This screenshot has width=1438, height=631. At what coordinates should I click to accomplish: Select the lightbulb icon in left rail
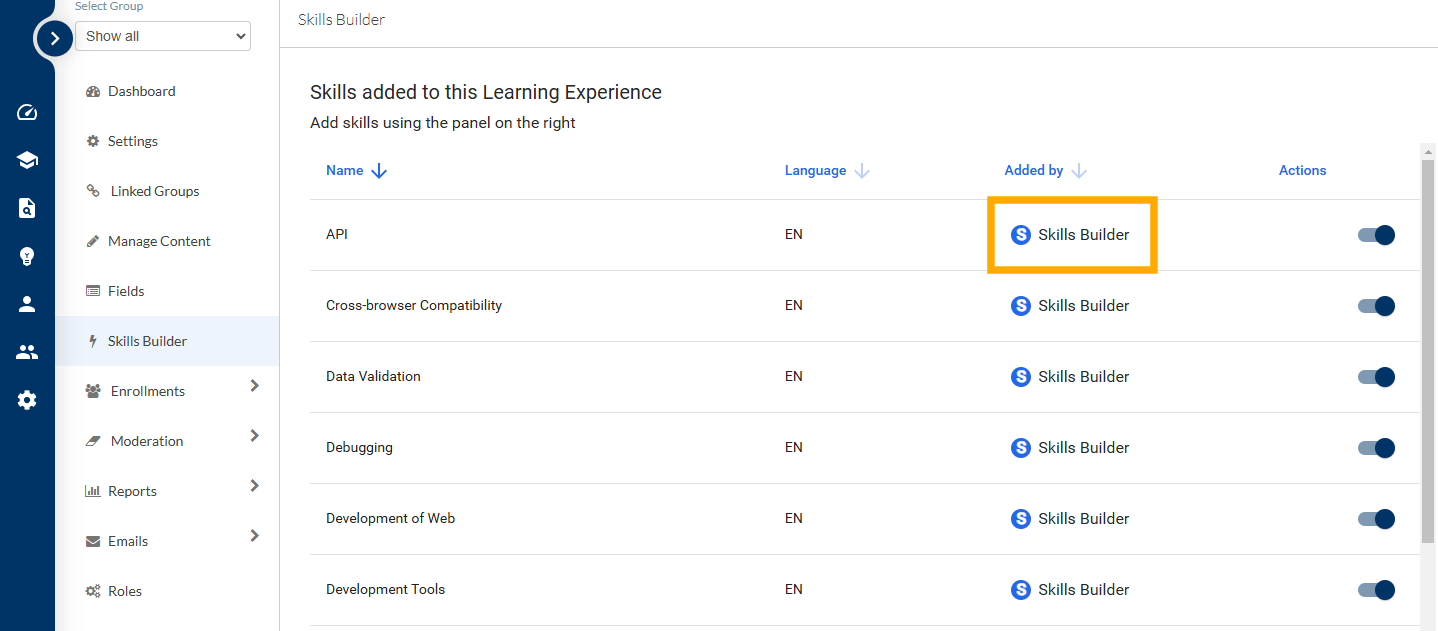pyautogui.click(x=27, y=256)
